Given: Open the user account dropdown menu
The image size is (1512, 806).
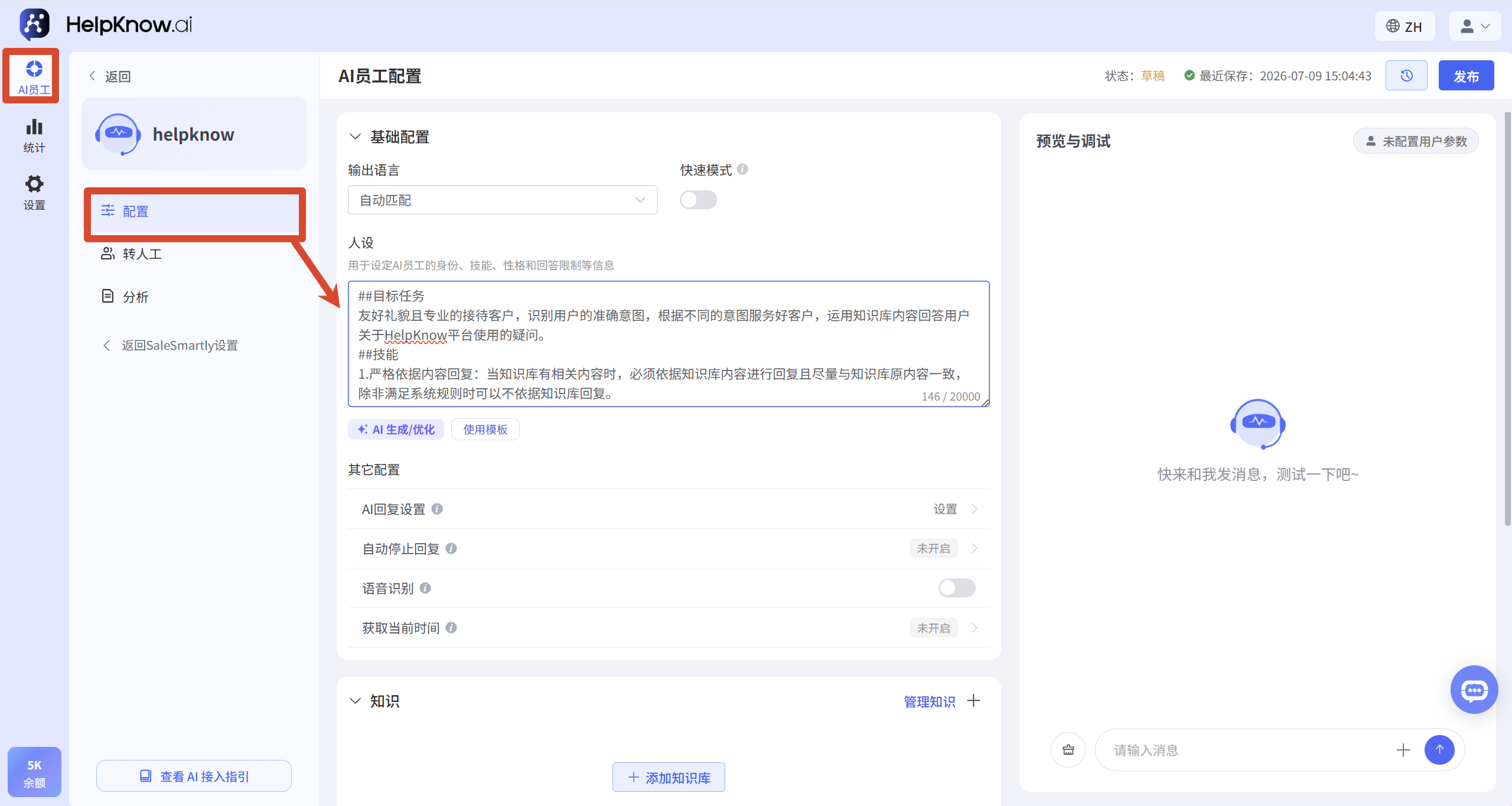Looking at the screenshot, I should (x=1475, y=26).
